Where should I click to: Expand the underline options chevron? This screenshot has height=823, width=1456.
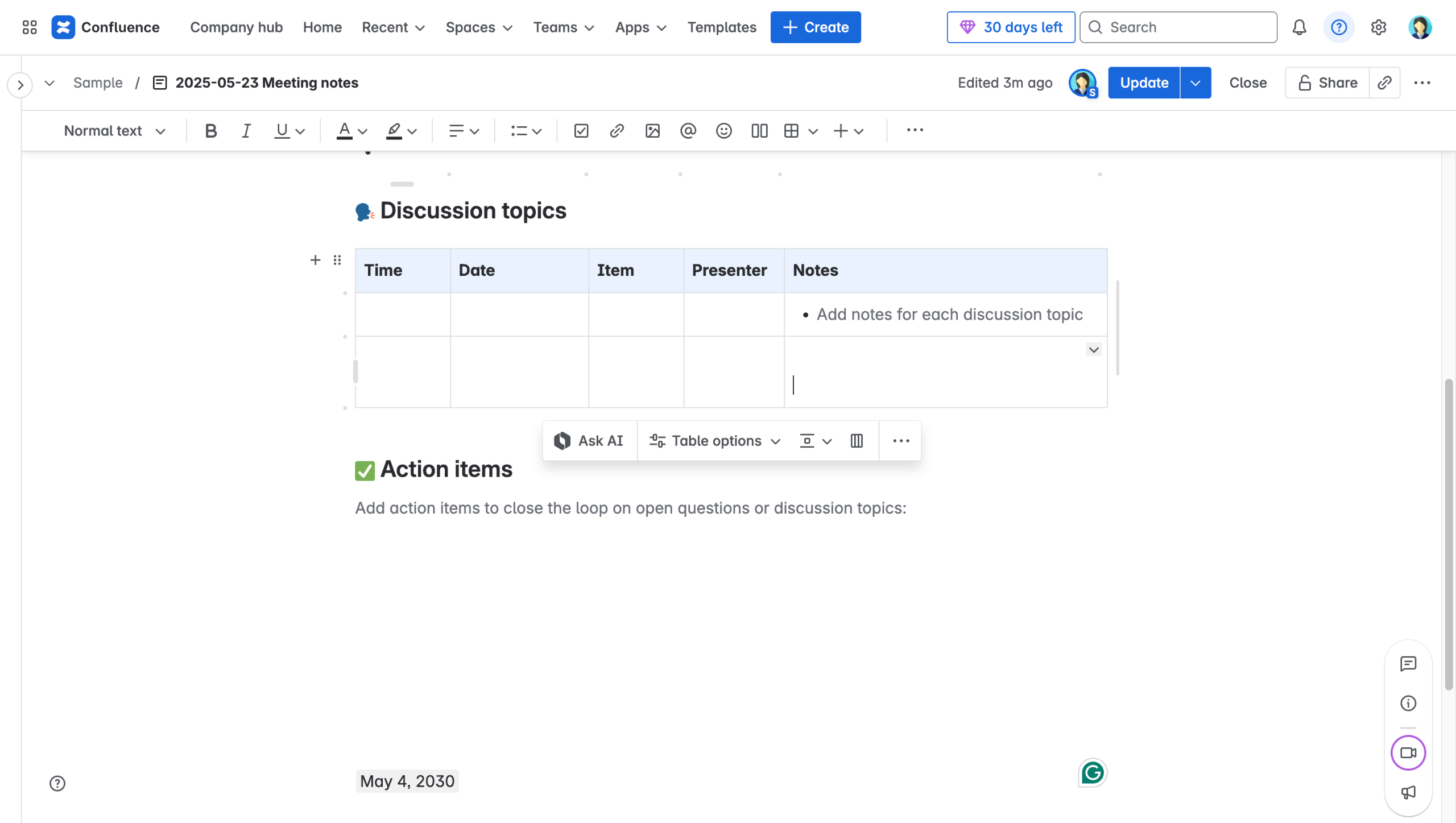[x=300, y=131]
